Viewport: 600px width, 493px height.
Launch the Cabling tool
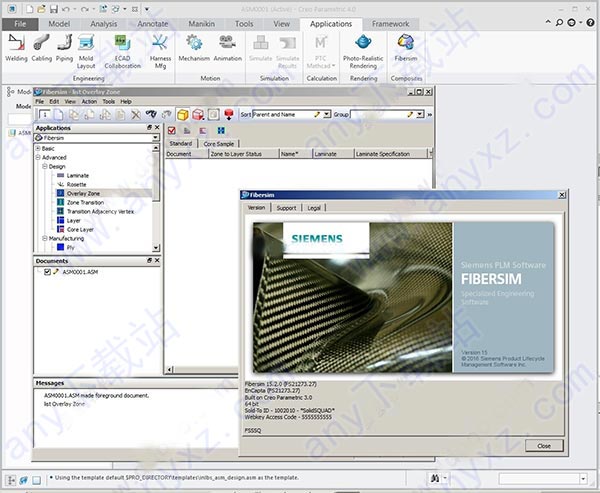click(x=41, y=47)
